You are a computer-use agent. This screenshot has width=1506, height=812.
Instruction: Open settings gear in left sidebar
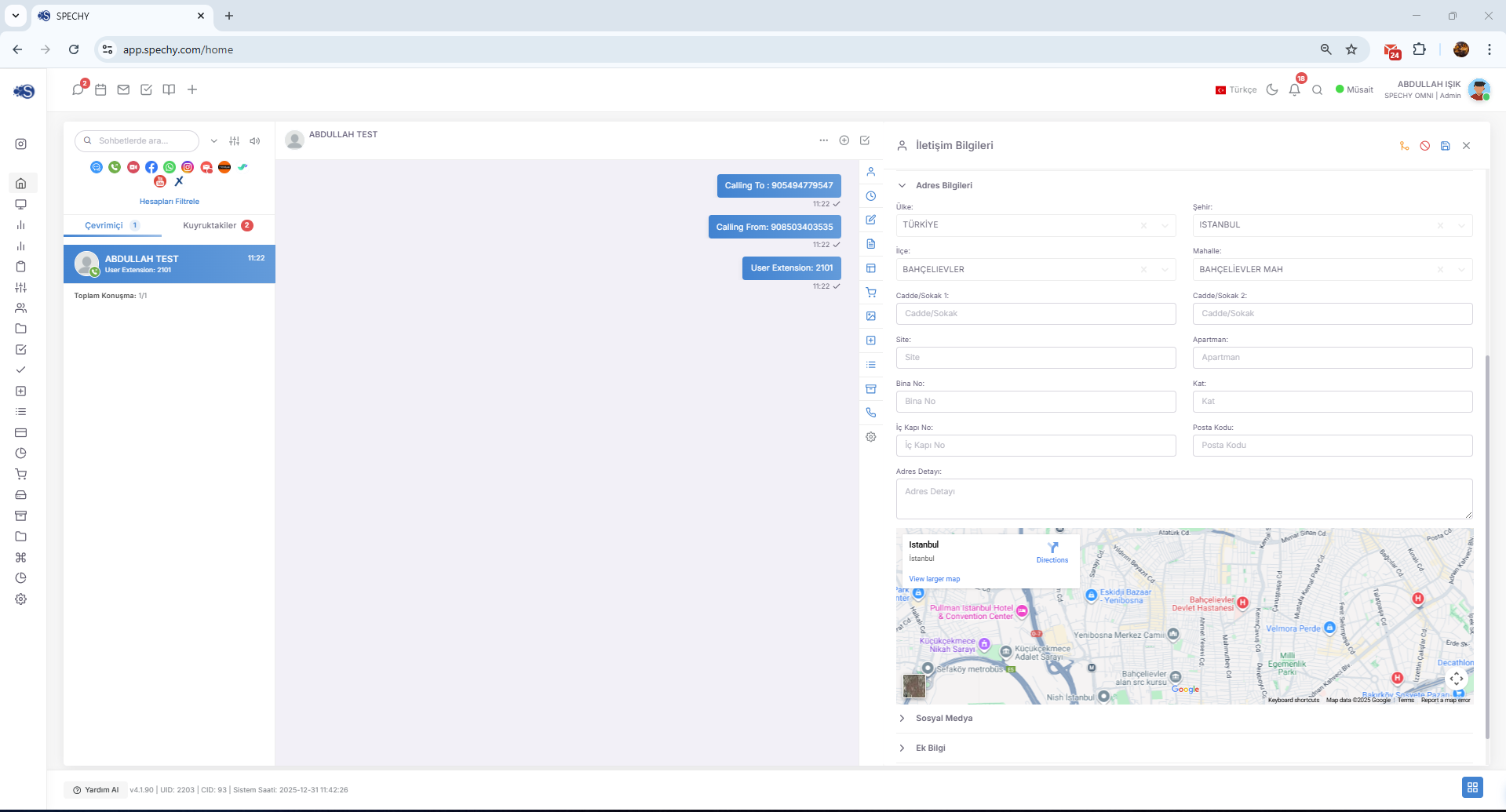(x=21, y=599)
